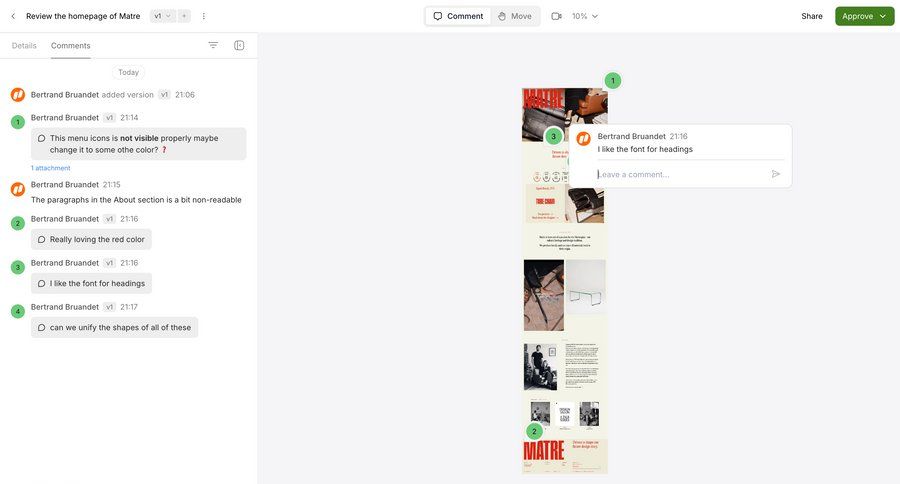The image size is (900, 484).
Task: Collapse the sidebar panel icon
Action: [x=239, y=45]
